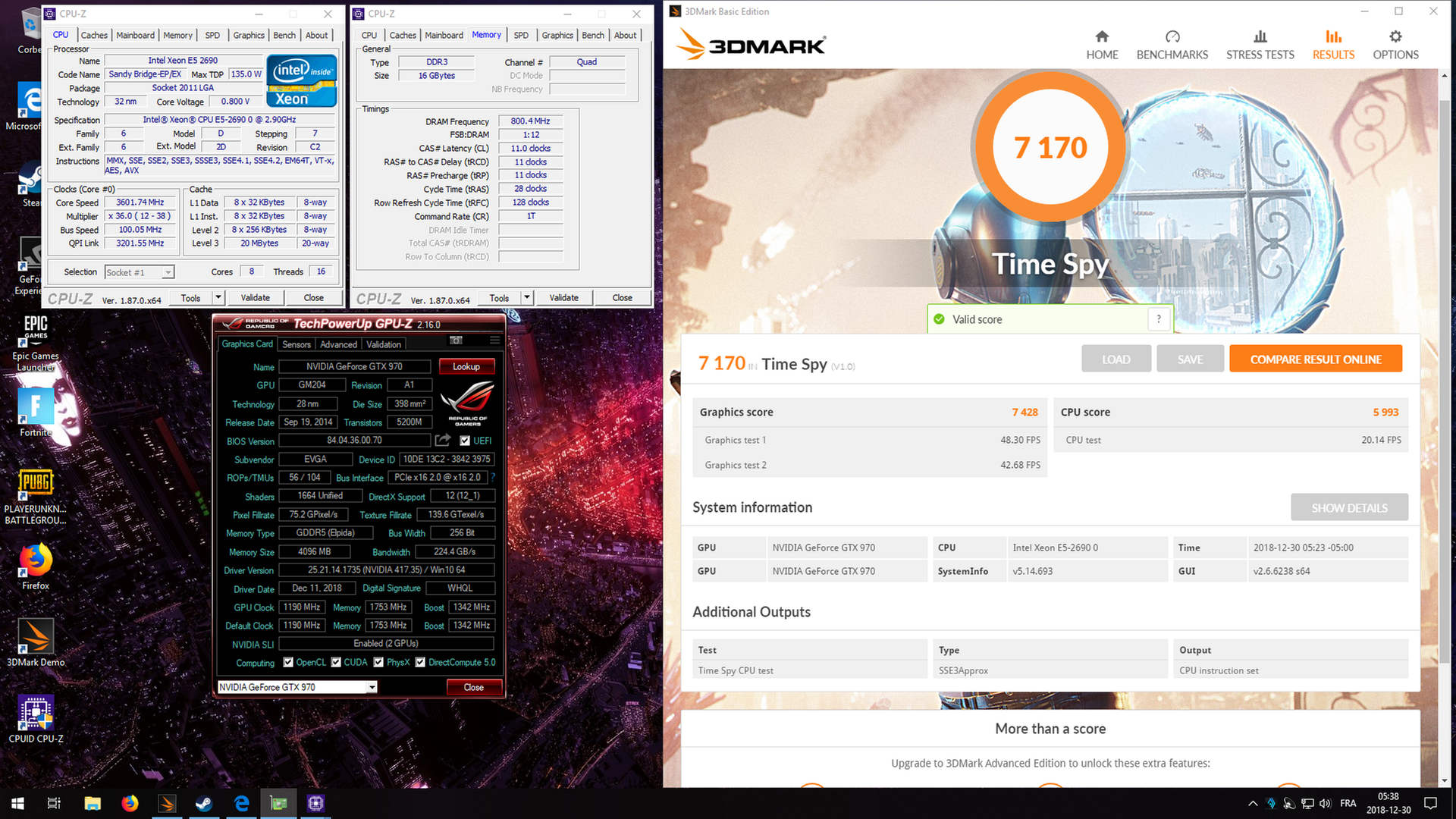The height and width of the screenshot is (819, 1456).
Task: Open the Firefox desktop shortcut
Action: point(36,566)
